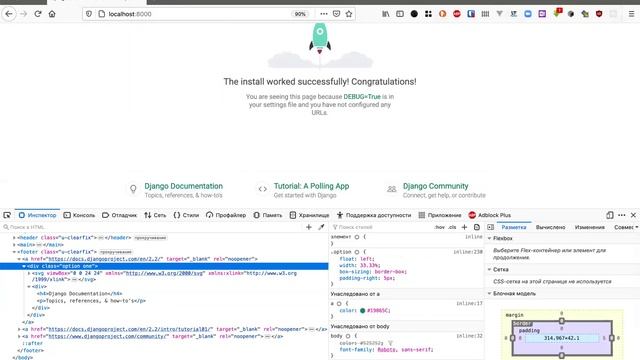Image resolution: width=640 pixels, height=360 pixels.
Task: Collapse the Сетка section
Action: [x=489, y=270]
